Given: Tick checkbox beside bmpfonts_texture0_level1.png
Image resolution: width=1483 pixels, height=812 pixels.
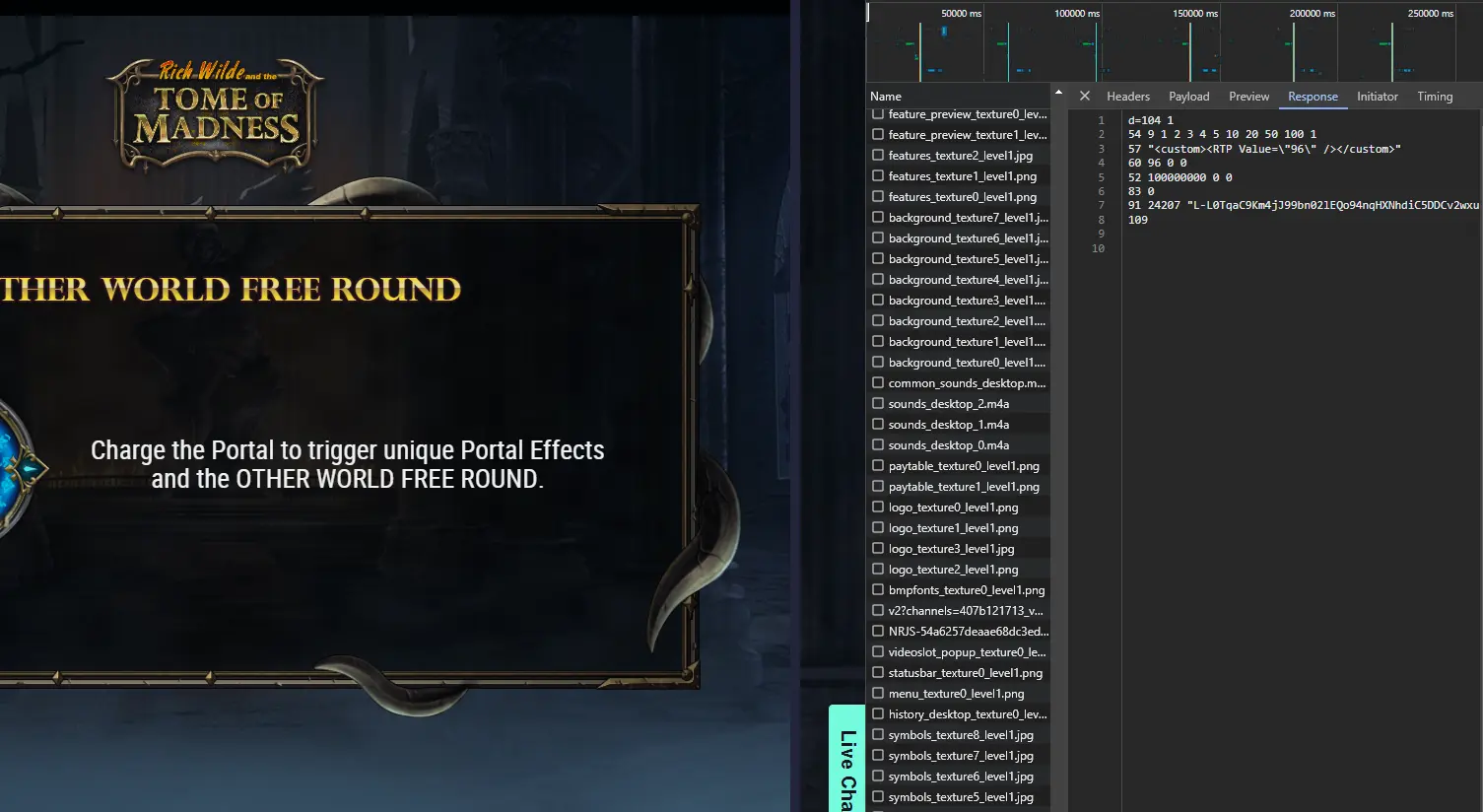Looking at the screenshot, I should pyautogui.click(x=878, y=590).
